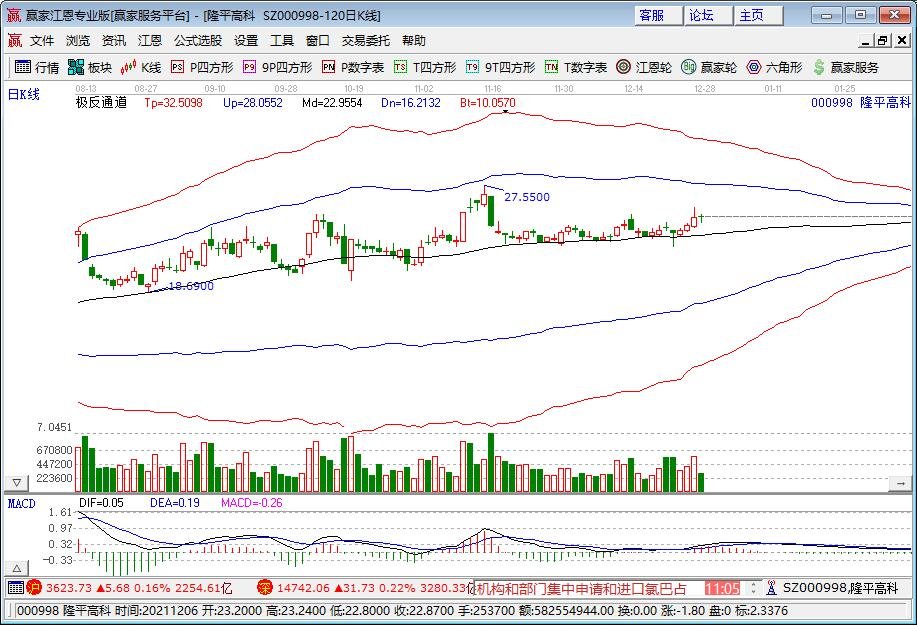Open the 六角形 hexagon tool
Viewport: 917px width, 625px height.
[774, 67]
